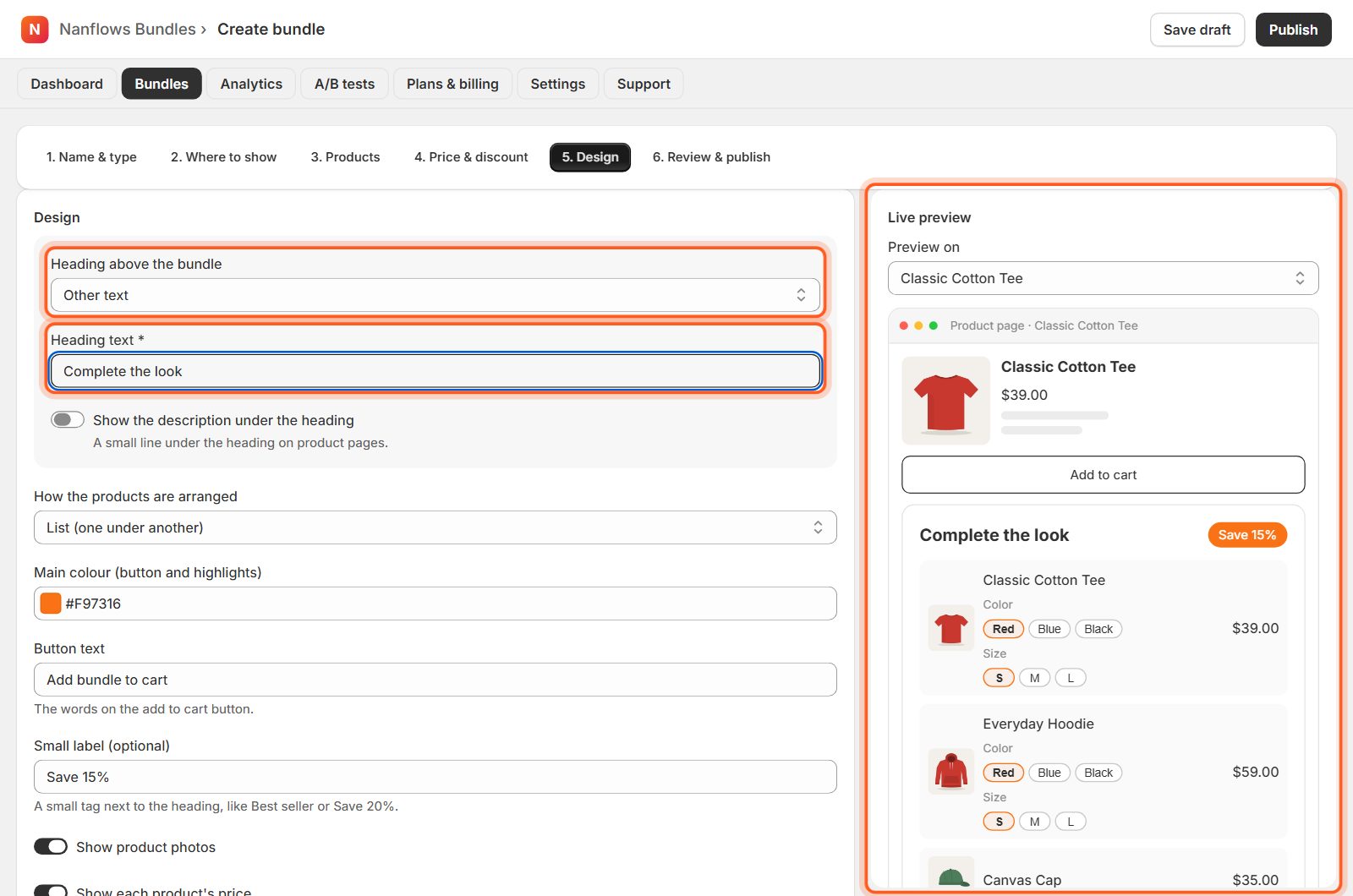This screenshot has width=1353, height=896.
Task: Click the Canvas Cap item icon
Action: [951, 874]
